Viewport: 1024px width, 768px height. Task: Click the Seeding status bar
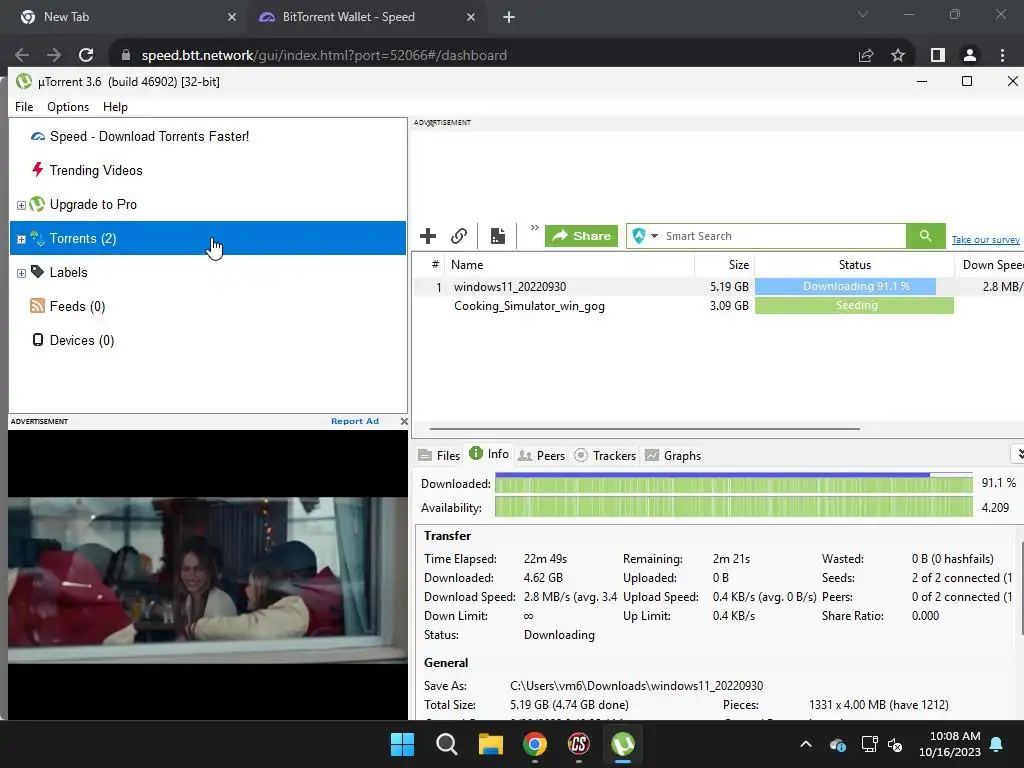854,306
